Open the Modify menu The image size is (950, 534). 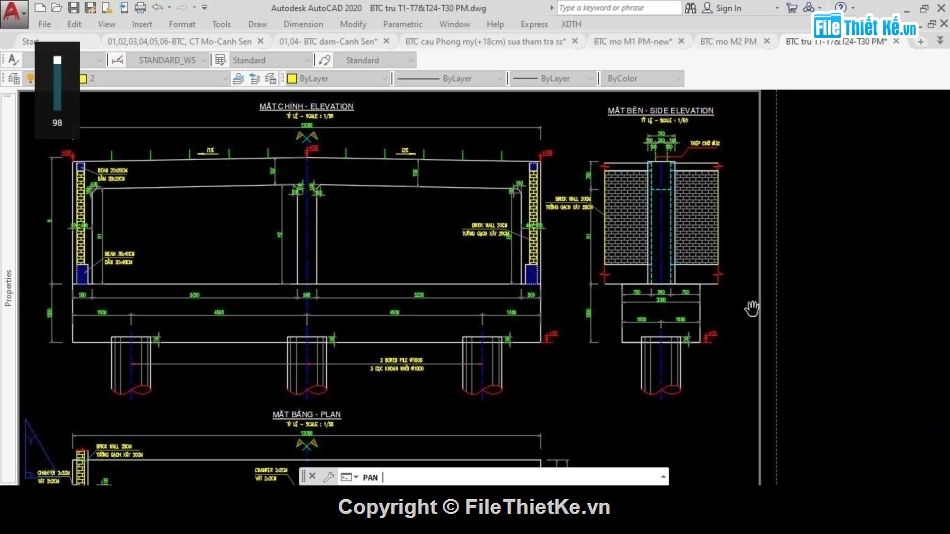click(353, 24)
